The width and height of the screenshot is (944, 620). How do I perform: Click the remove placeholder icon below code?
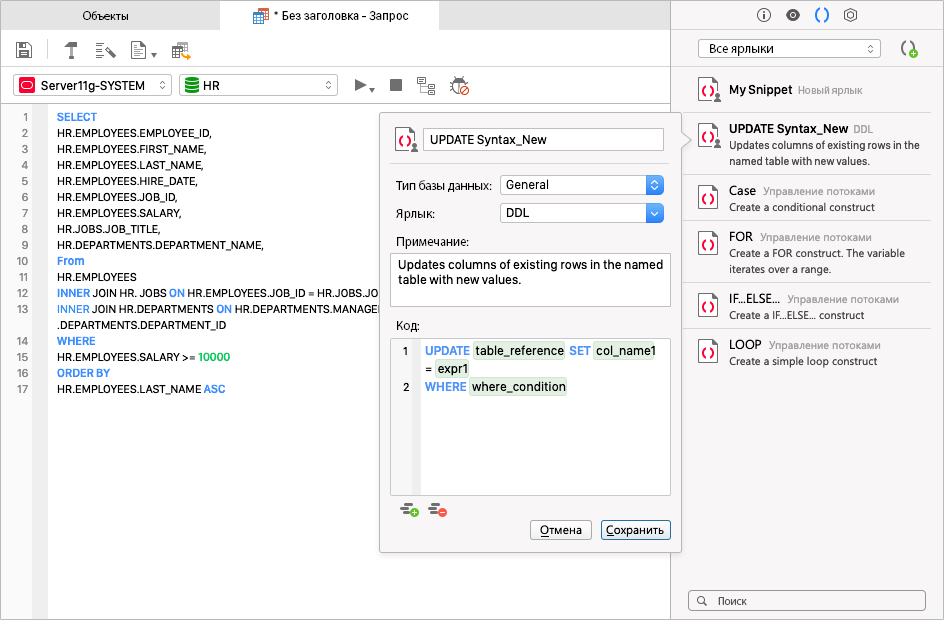click(437, 510)
